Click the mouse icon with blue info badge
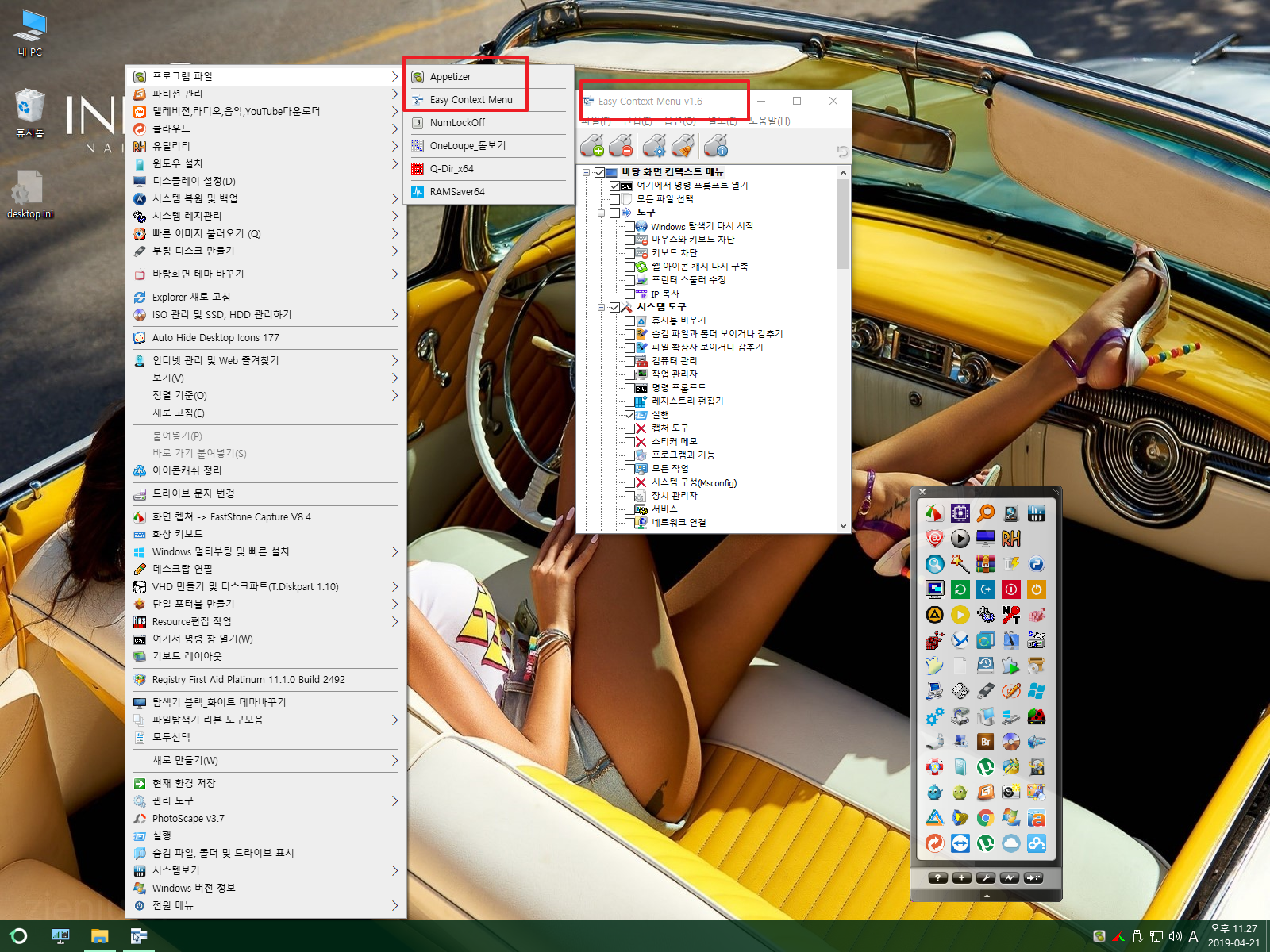 click(716, 145)
